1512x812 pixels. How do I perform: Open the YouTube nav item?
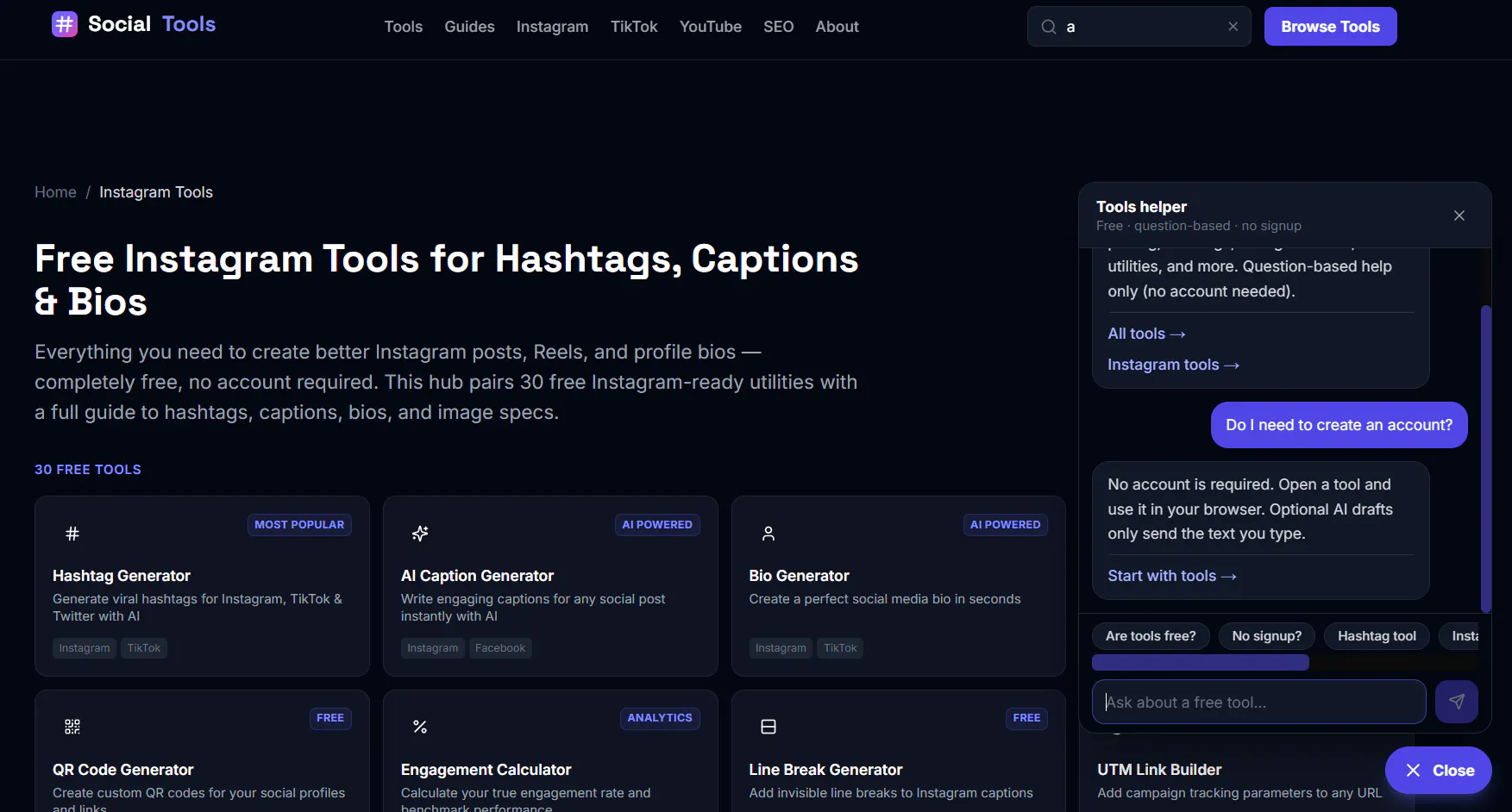711,27
